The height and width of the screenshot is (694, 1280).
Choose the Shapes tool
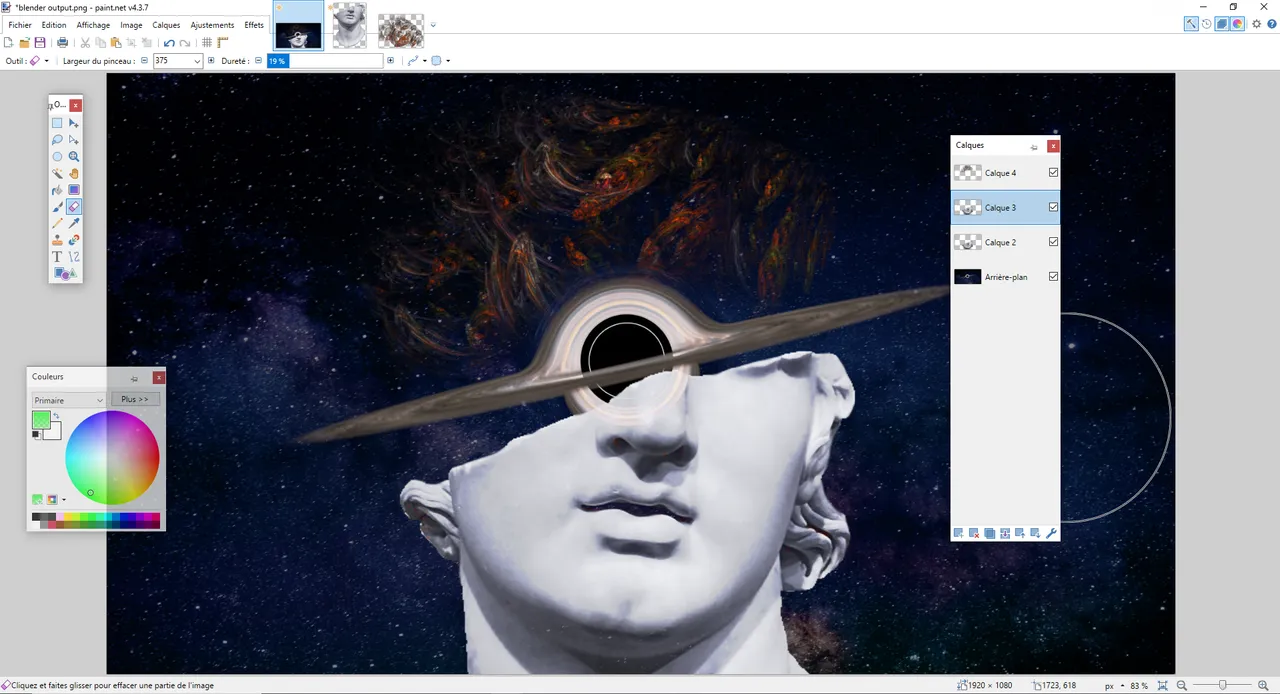pos(66,273)
